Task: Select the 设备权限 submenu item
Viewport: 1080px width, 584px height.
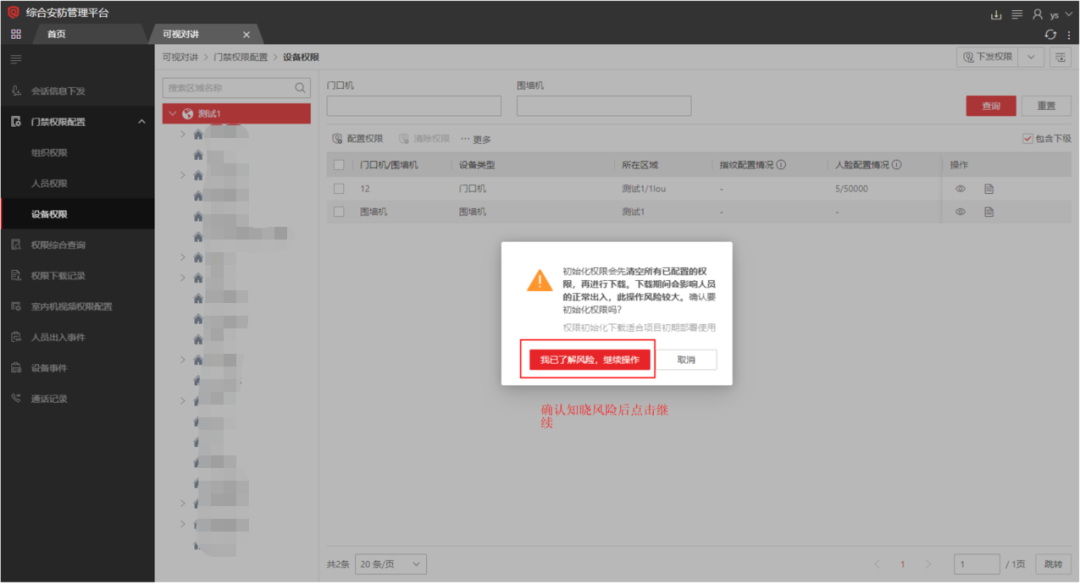Action: pos(78,214)
